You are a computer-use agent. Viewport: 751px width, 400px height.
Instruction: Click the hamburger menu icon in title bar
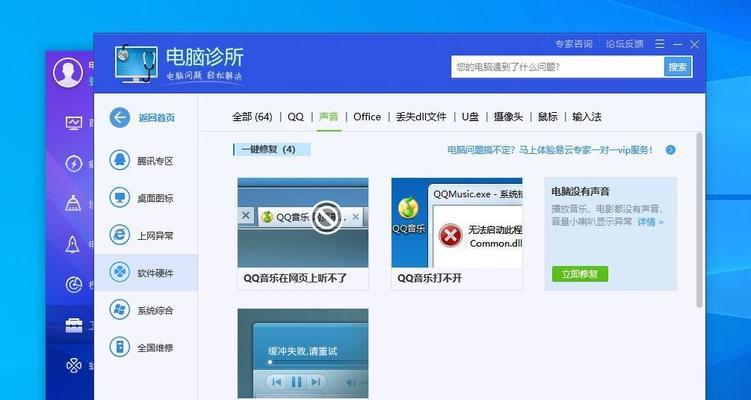pos(660,44)
